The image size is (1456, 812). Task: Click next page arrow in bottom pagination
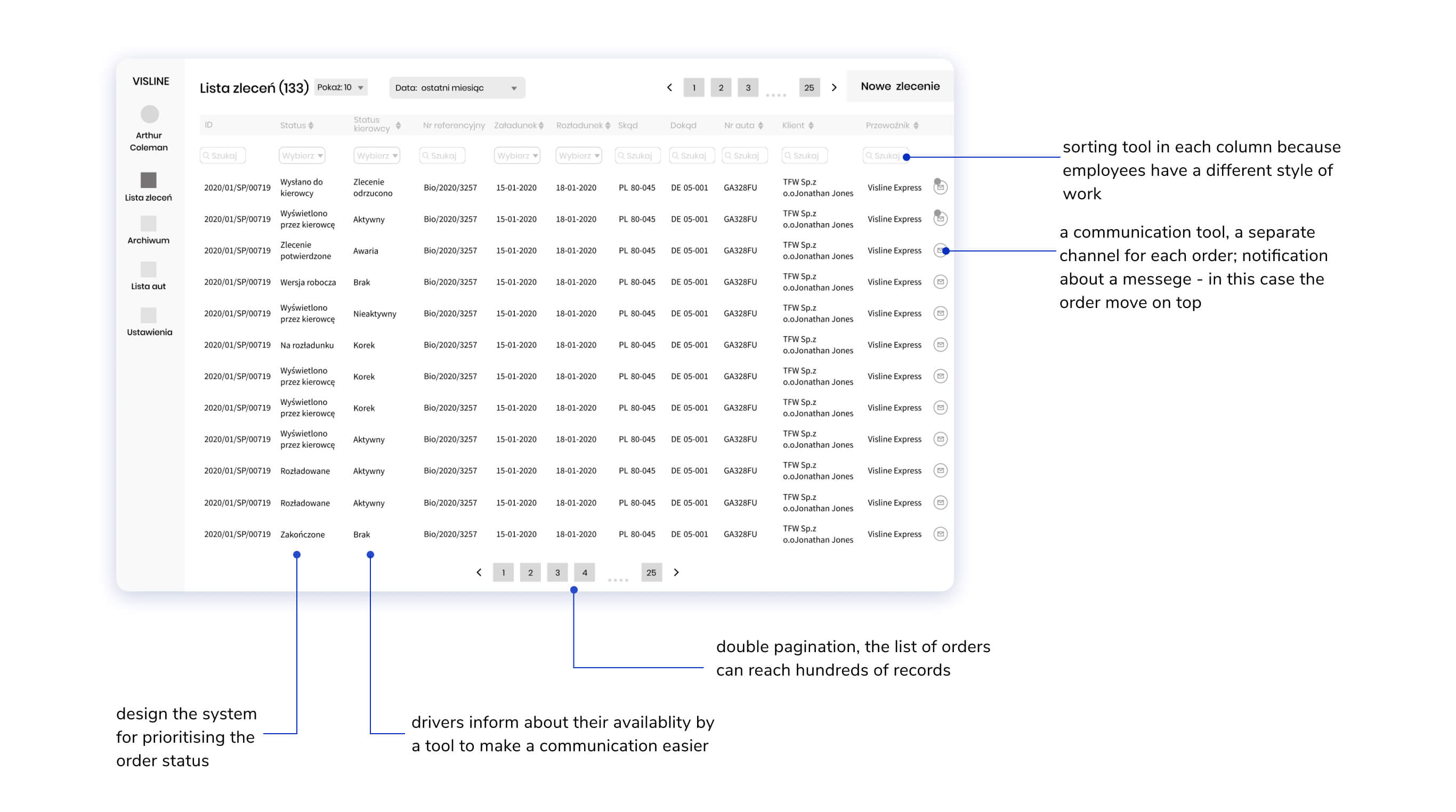click(676, 572)
